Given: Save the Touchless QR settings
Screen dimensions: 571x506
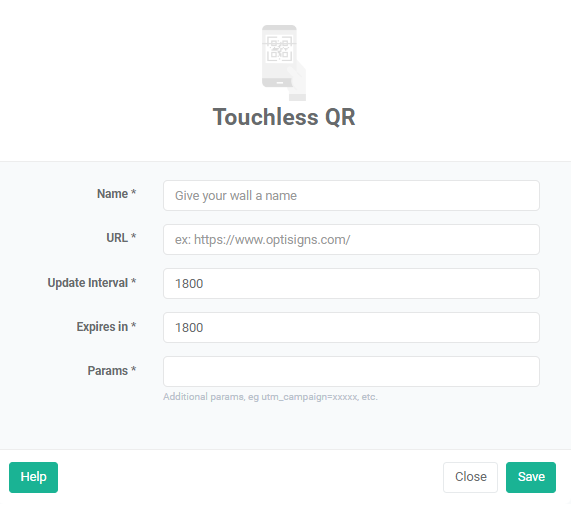Looking at the screenshot, I should [x=531, y=477].
